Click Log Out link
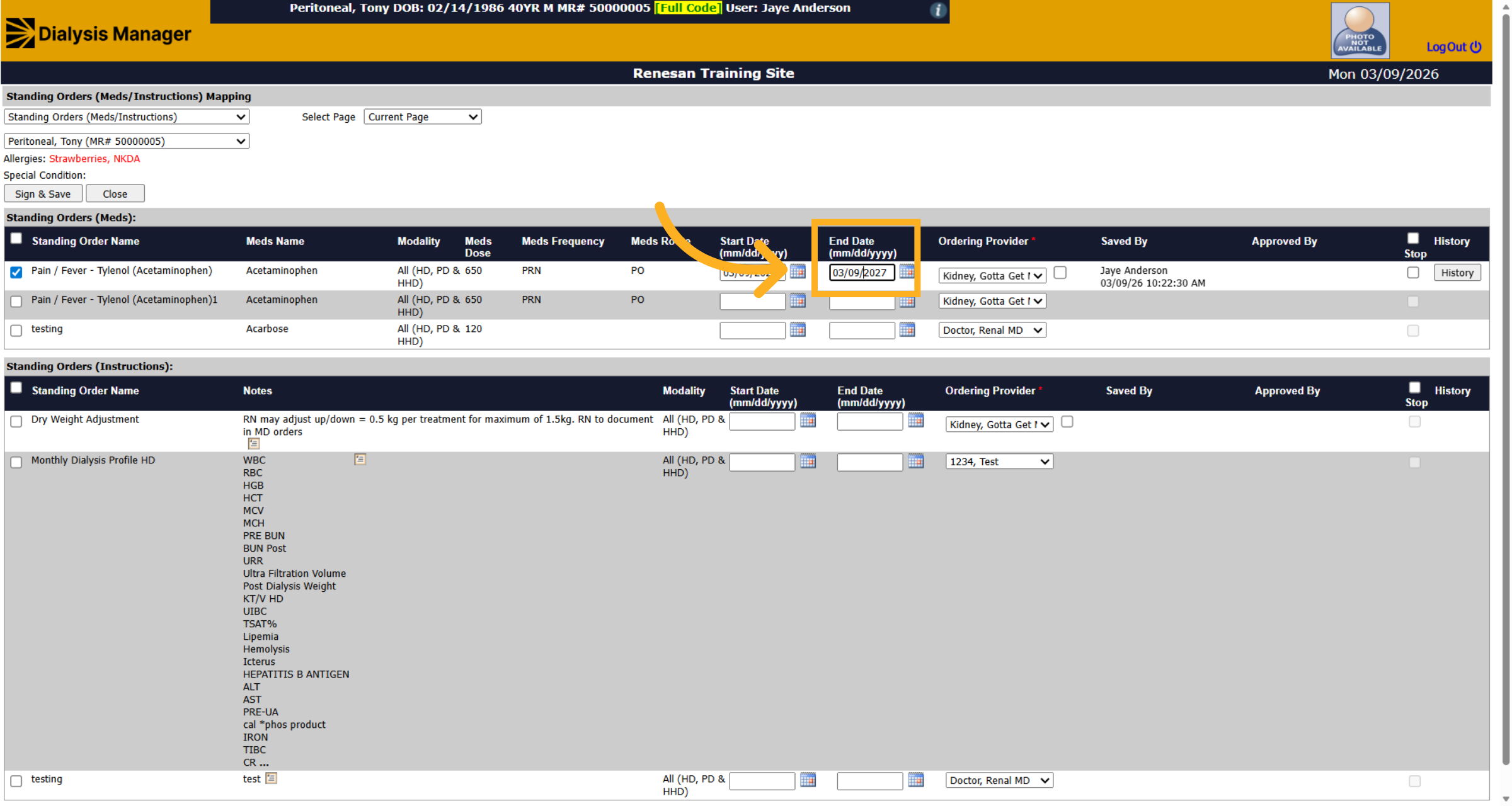 click(x=1453, y=47)
